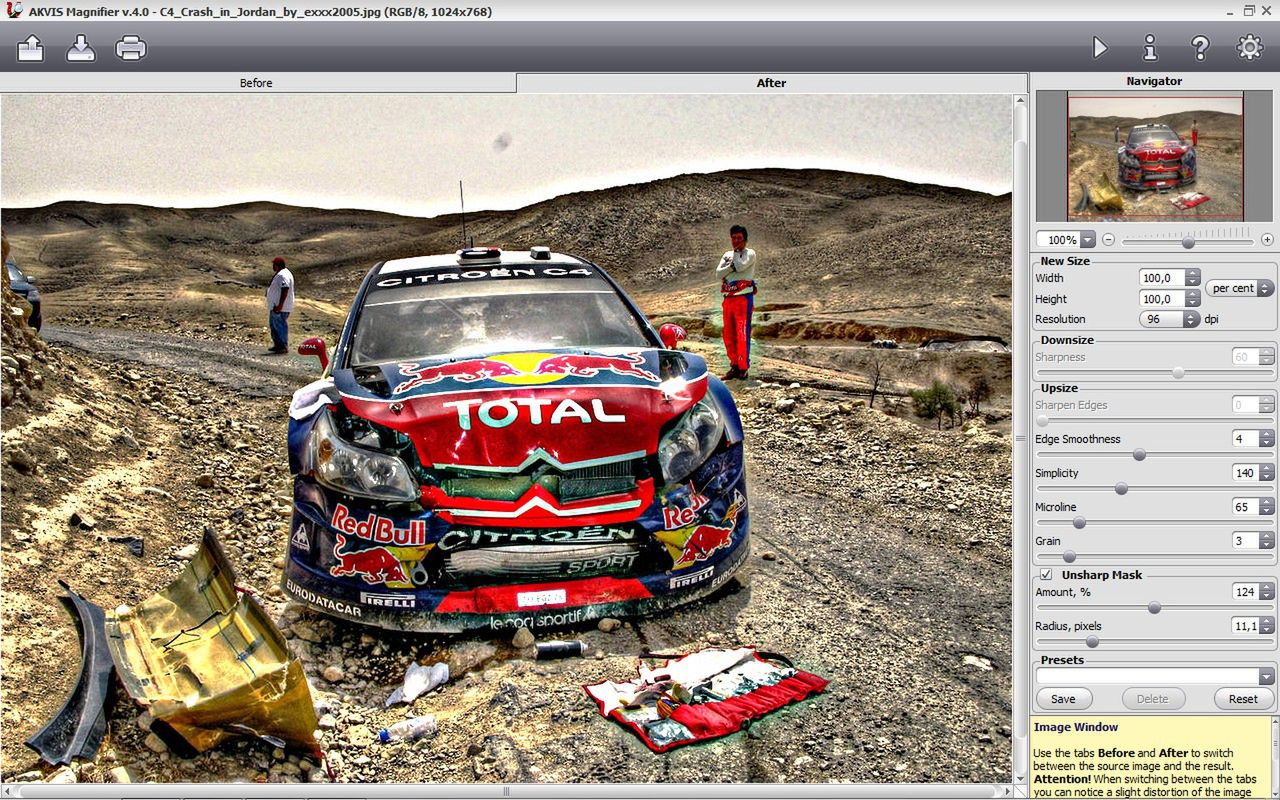Screen dimensions: 1280x800
Task: Click the Grain value spinner
Action: pos(1267,541)
